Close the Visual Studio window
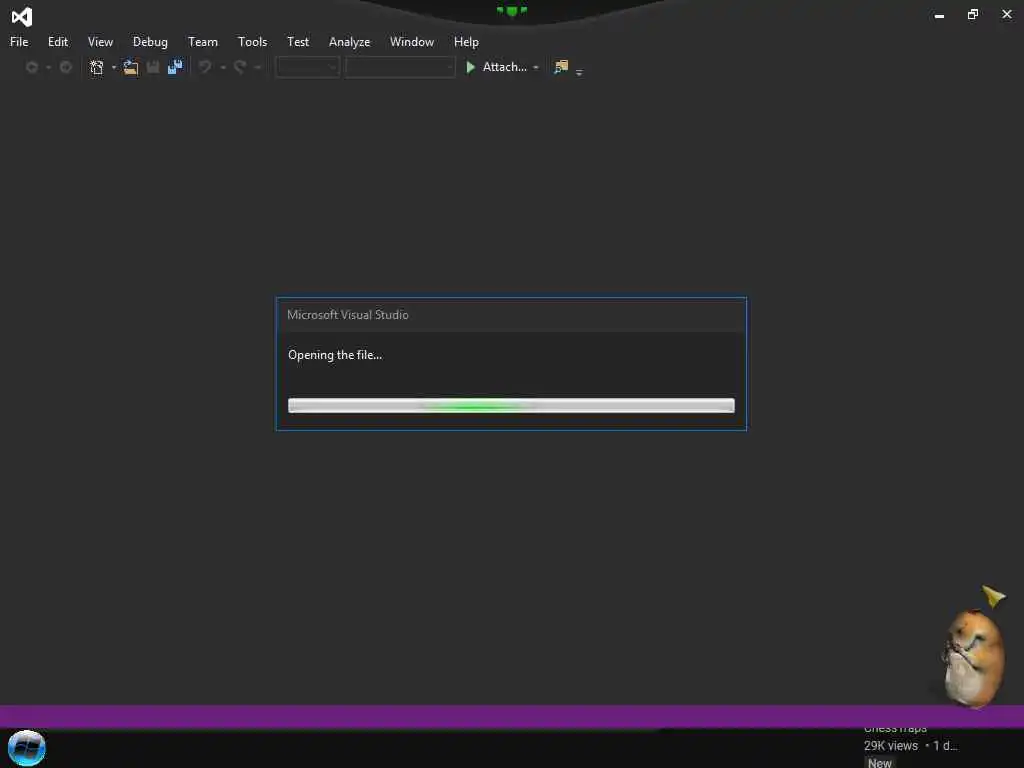1024x768 pixels. (1006, 14)
